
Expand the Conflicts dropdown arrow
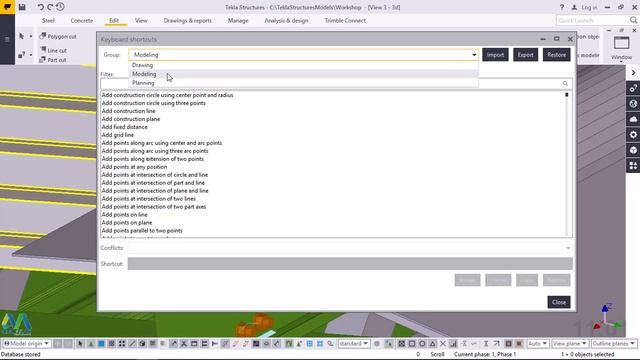[x=568, y=248]
